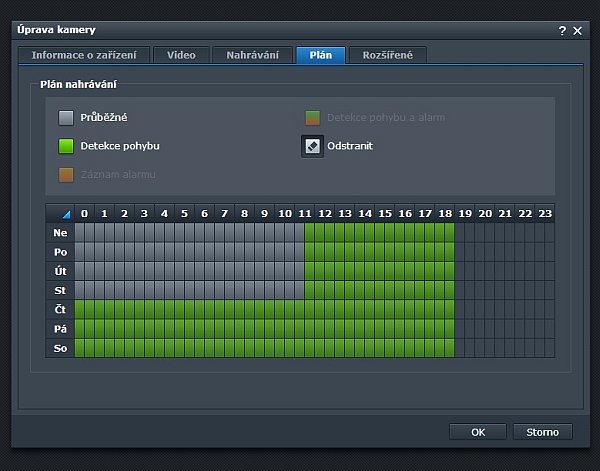
Task: Select the Ne day row header
Action: 60,233
